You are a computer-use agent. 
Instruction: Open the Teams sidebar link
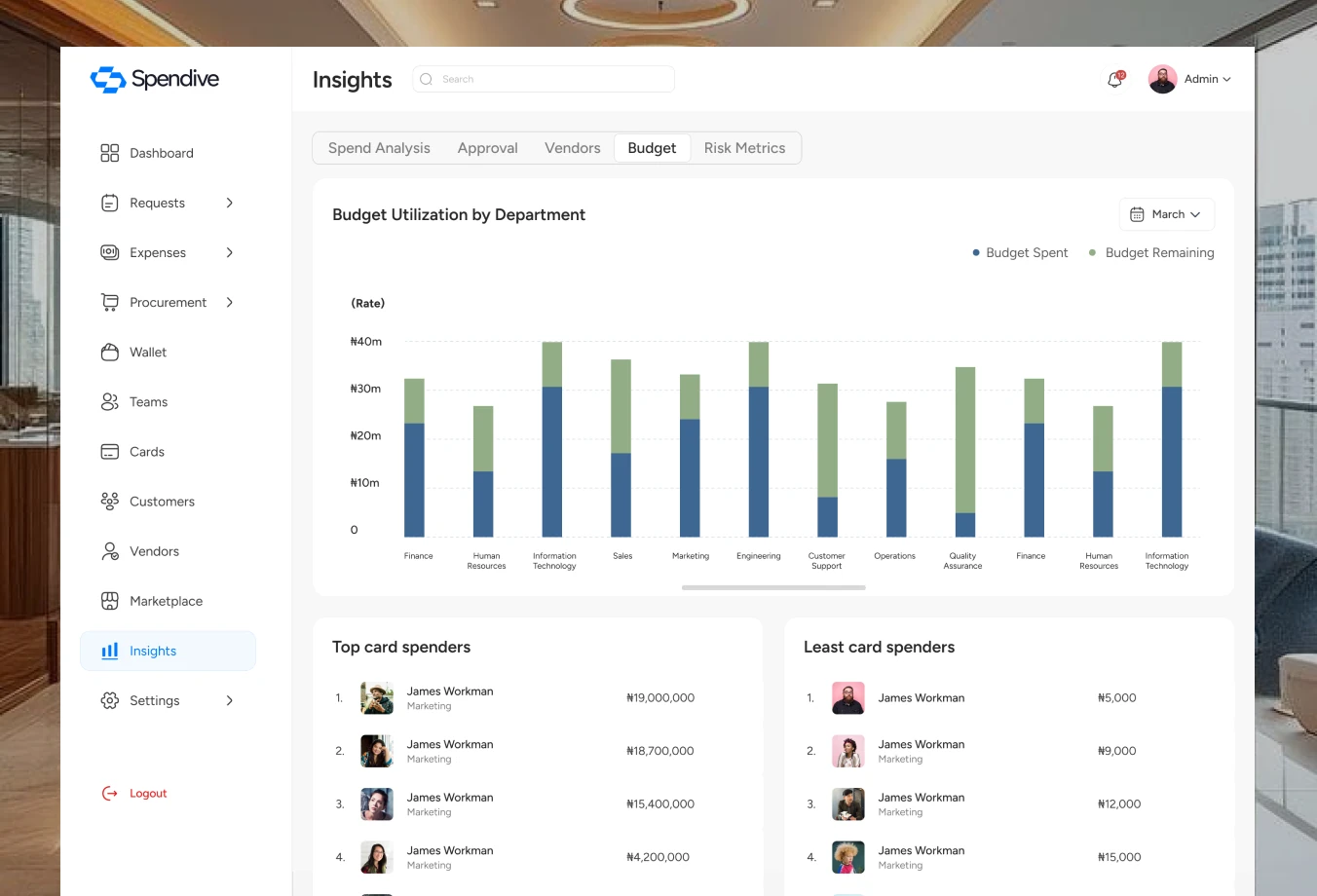click(x=149, y=401)
